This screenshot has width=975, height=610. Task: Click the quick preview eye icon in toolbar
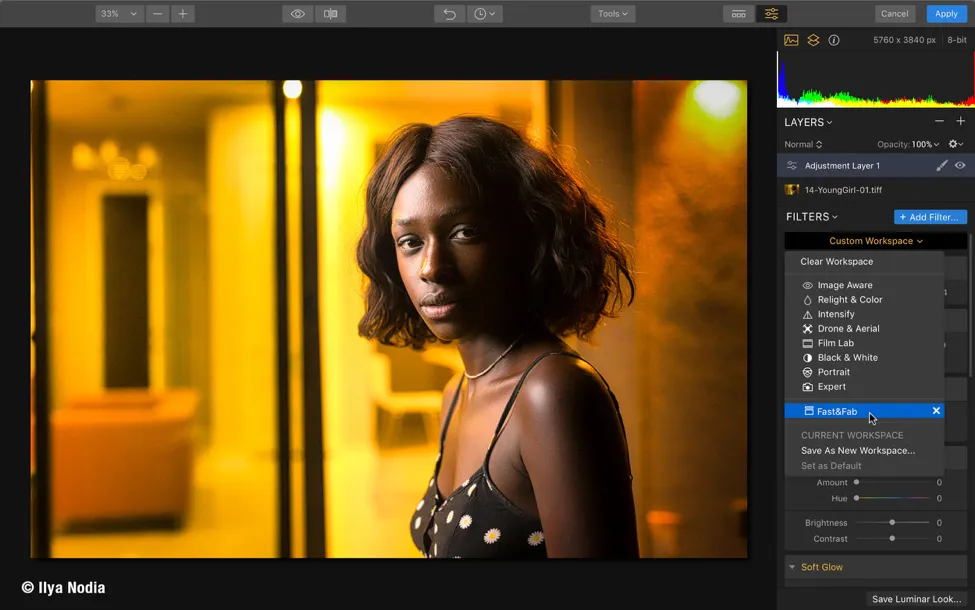coord(297,14)
